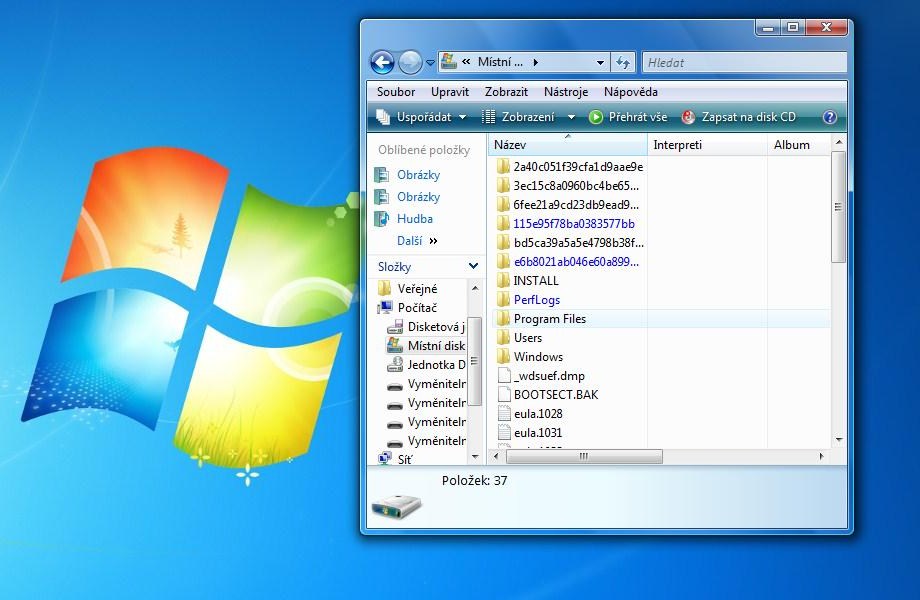Click the Refresh button beside address bar
Viewport: 920px width, 600px height.
click(x=623, y=62)
